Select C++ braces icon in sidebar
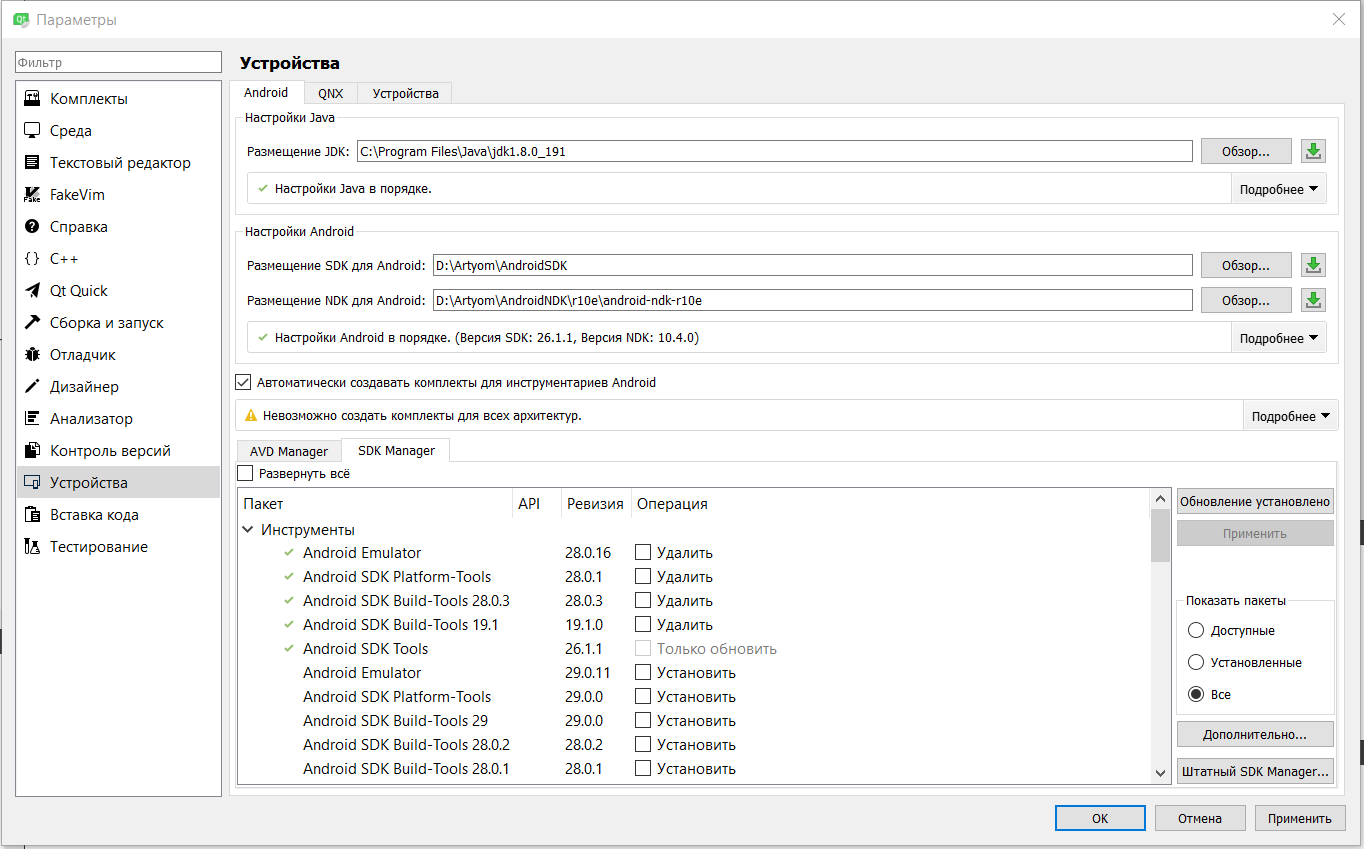This screenshot has width=1364, height=849. (32, 259)
